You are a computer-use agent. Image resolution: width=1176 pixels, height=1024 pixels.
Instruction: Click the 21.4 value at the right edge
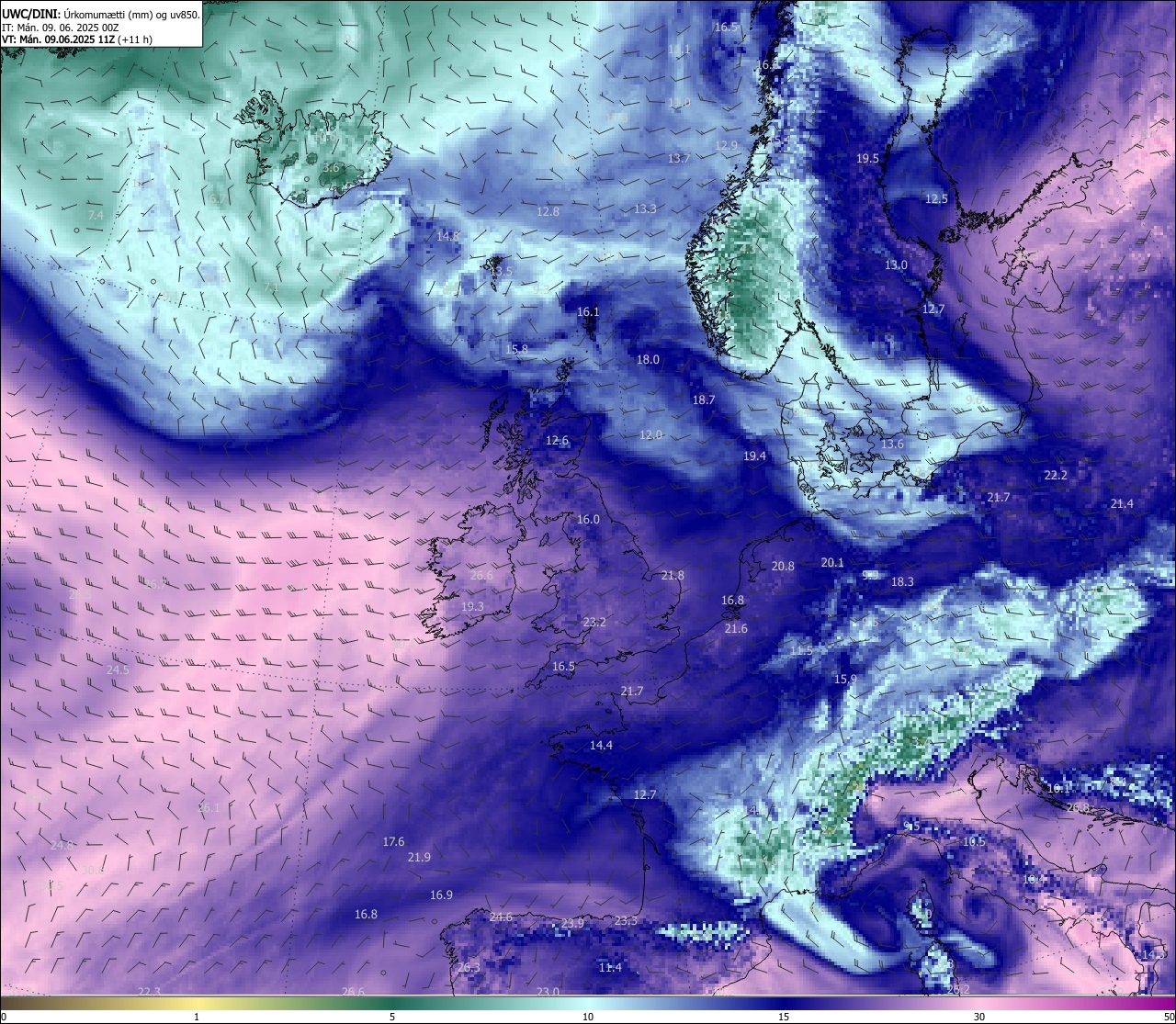coord(1122,504)
